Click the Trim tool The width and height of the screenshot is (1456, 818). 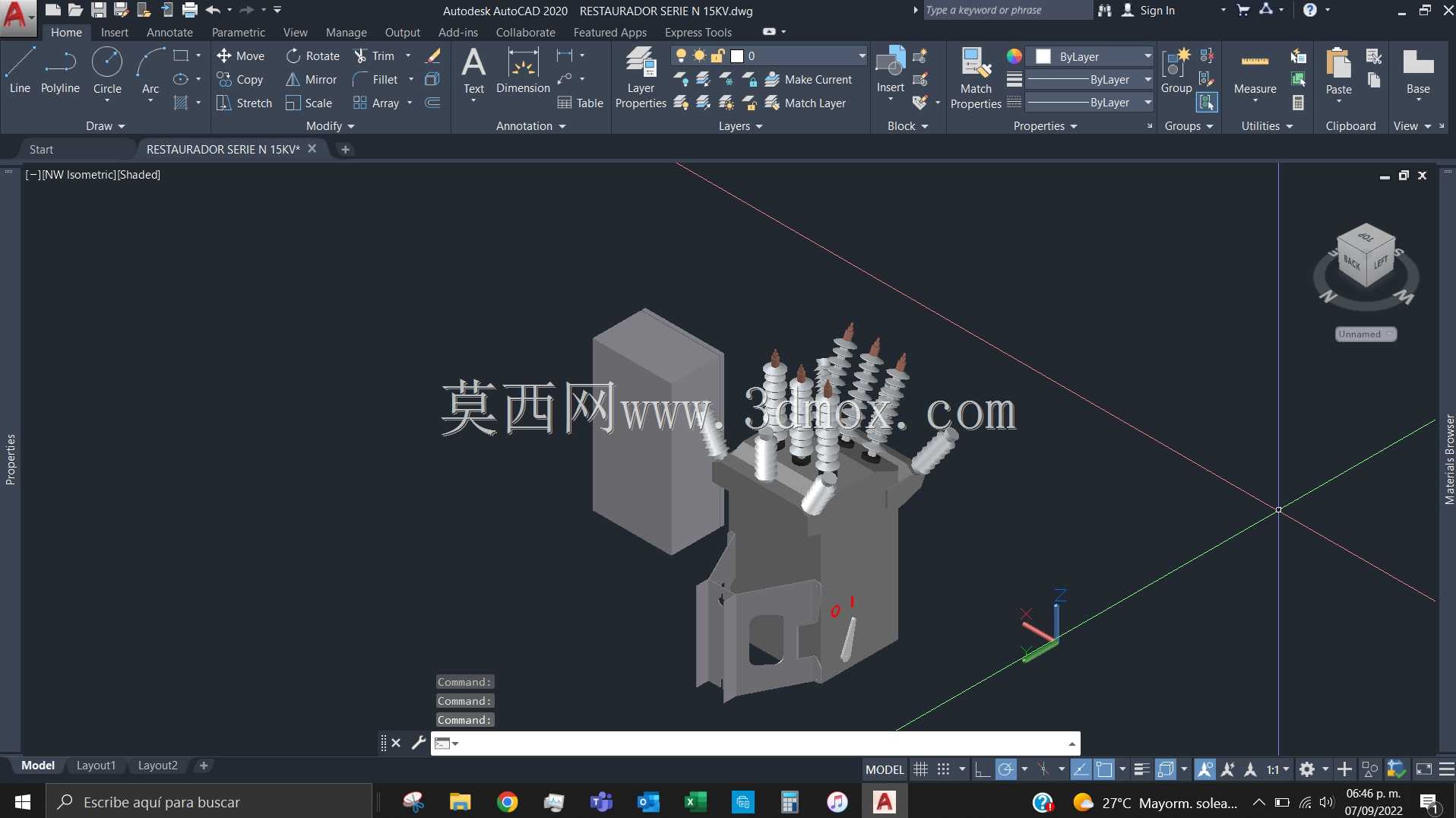point(375,55)
